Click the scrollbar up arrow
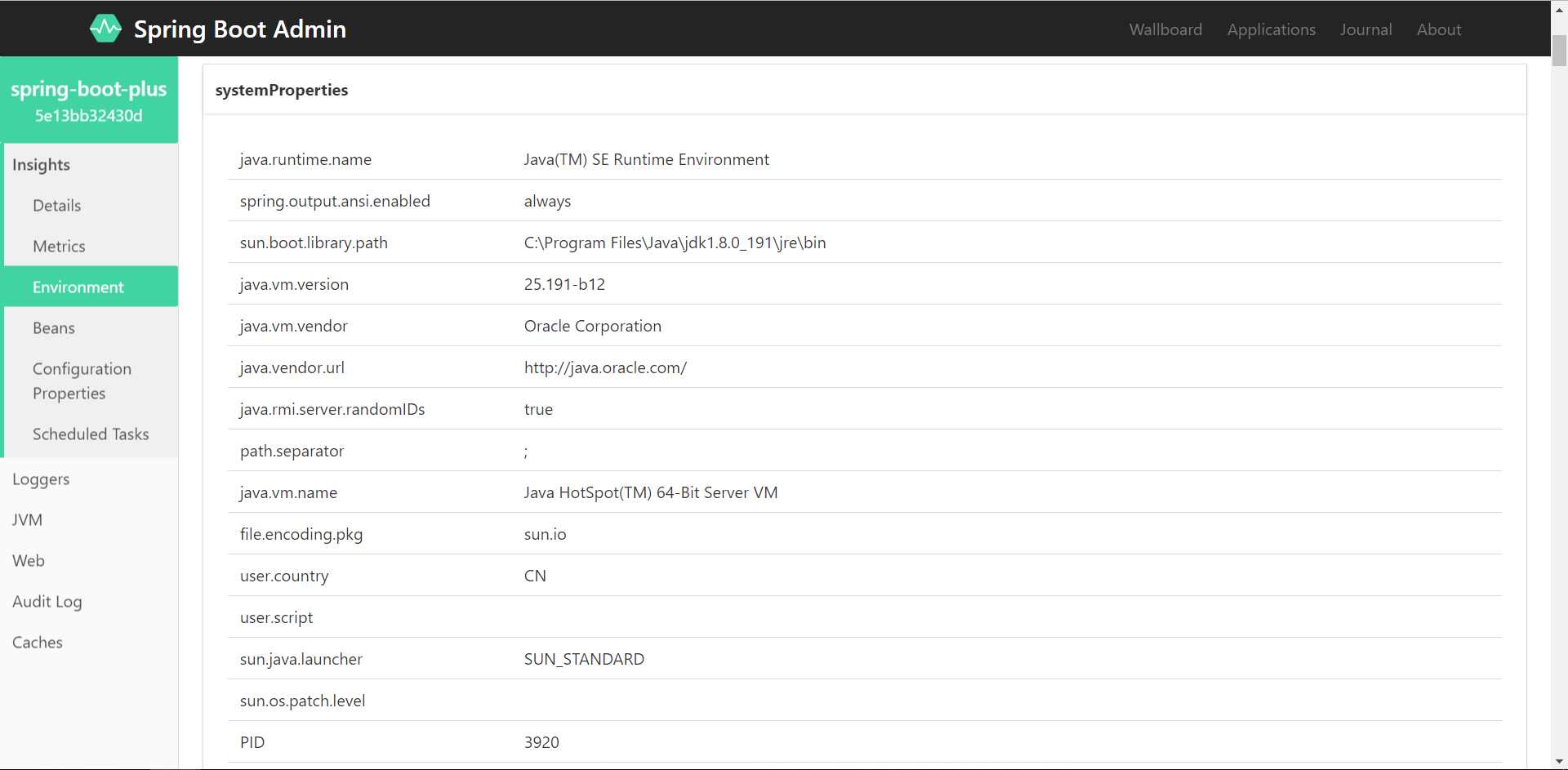This screenshot has width=1568, height=770. (x=1559, y=8)
